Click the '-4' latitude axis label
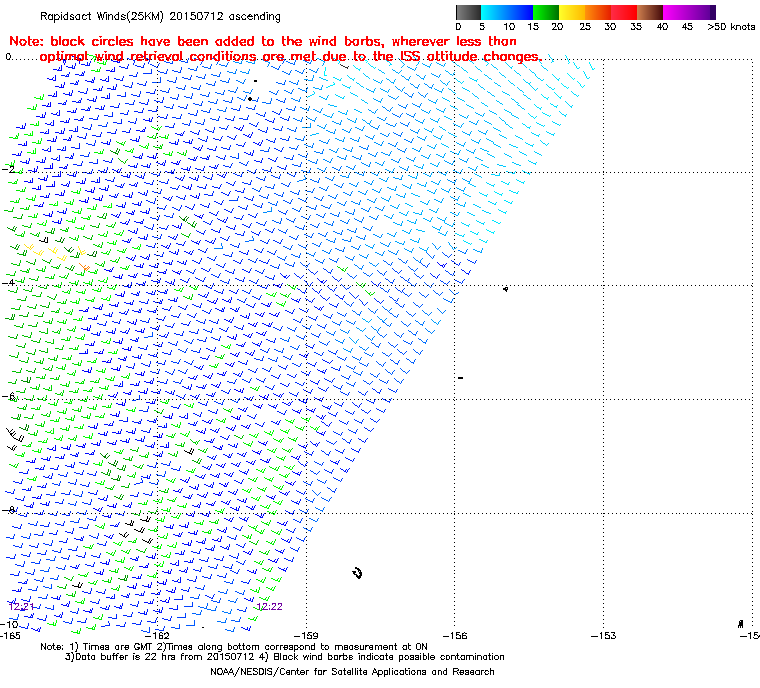 9,282
